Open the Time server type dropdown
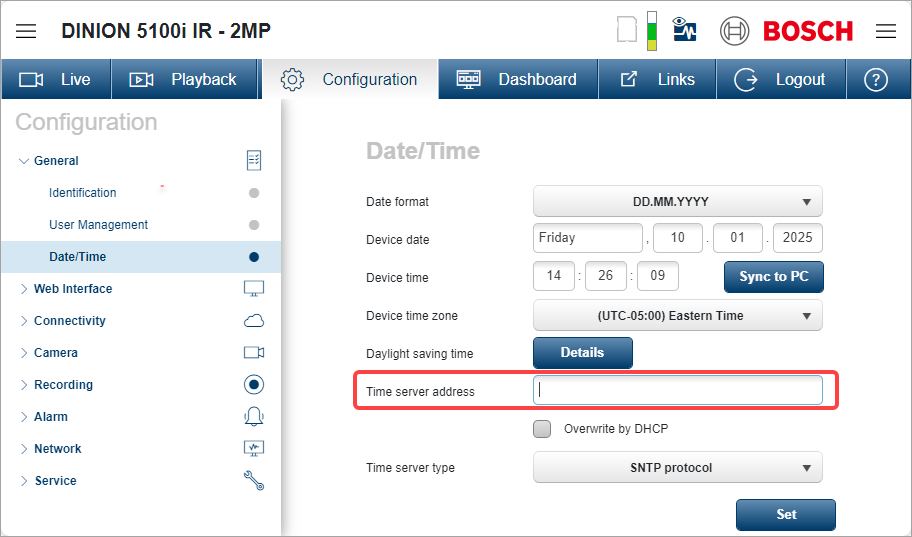The height and width of the screenshot is (537, 912). point(677,467)
